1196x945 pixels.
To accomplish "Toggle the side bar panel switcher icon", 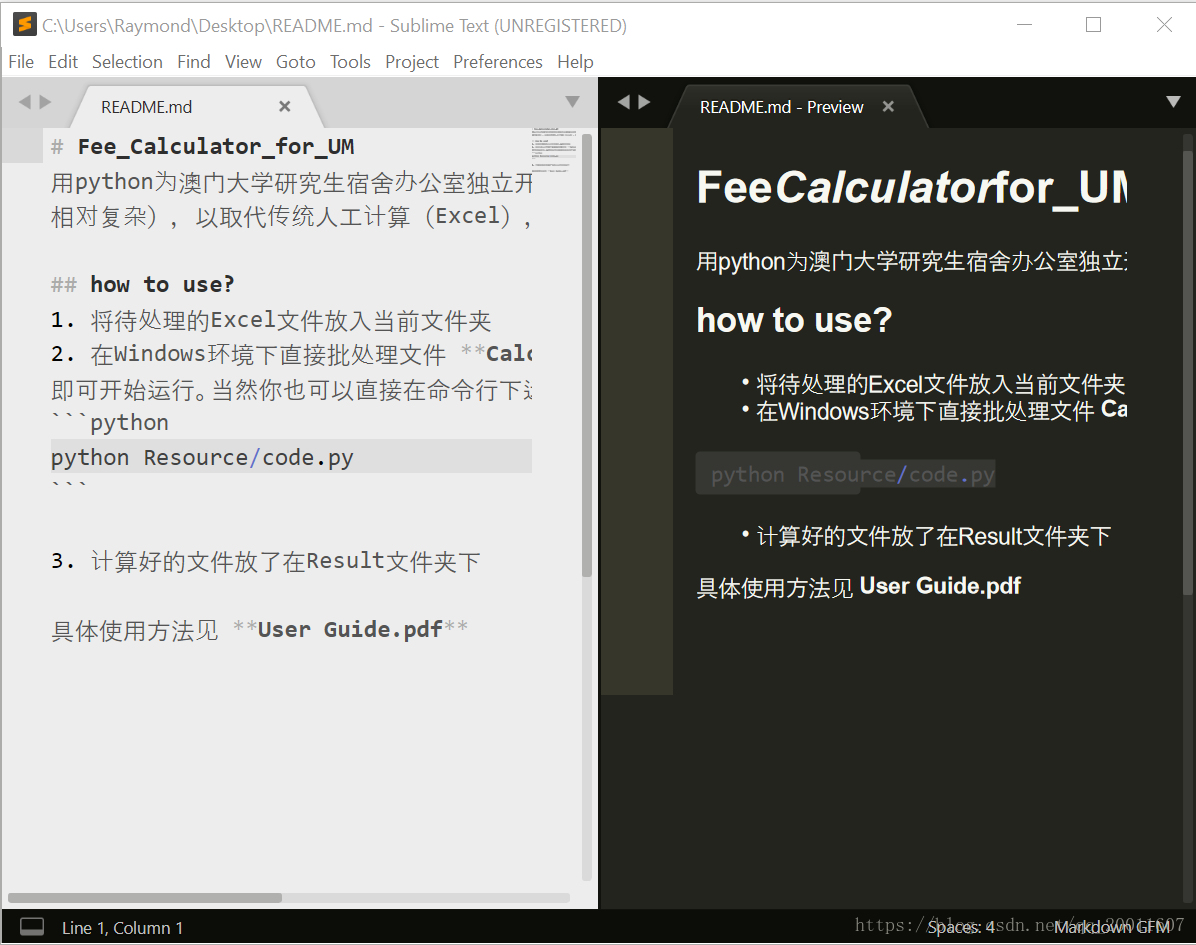I will 32,927.
